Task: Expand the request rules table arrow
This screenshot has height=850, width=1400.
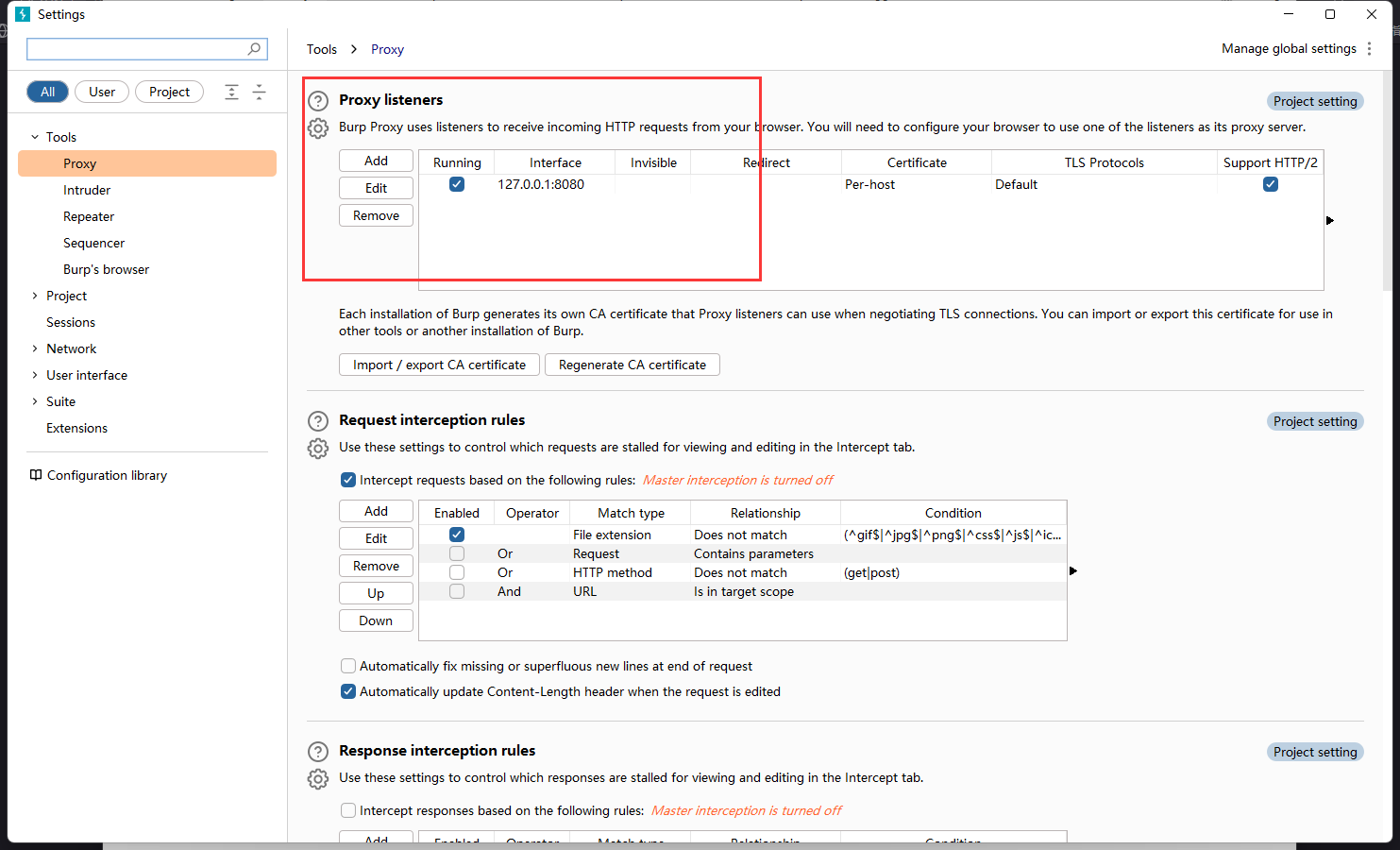Action: coord(1073,570)
